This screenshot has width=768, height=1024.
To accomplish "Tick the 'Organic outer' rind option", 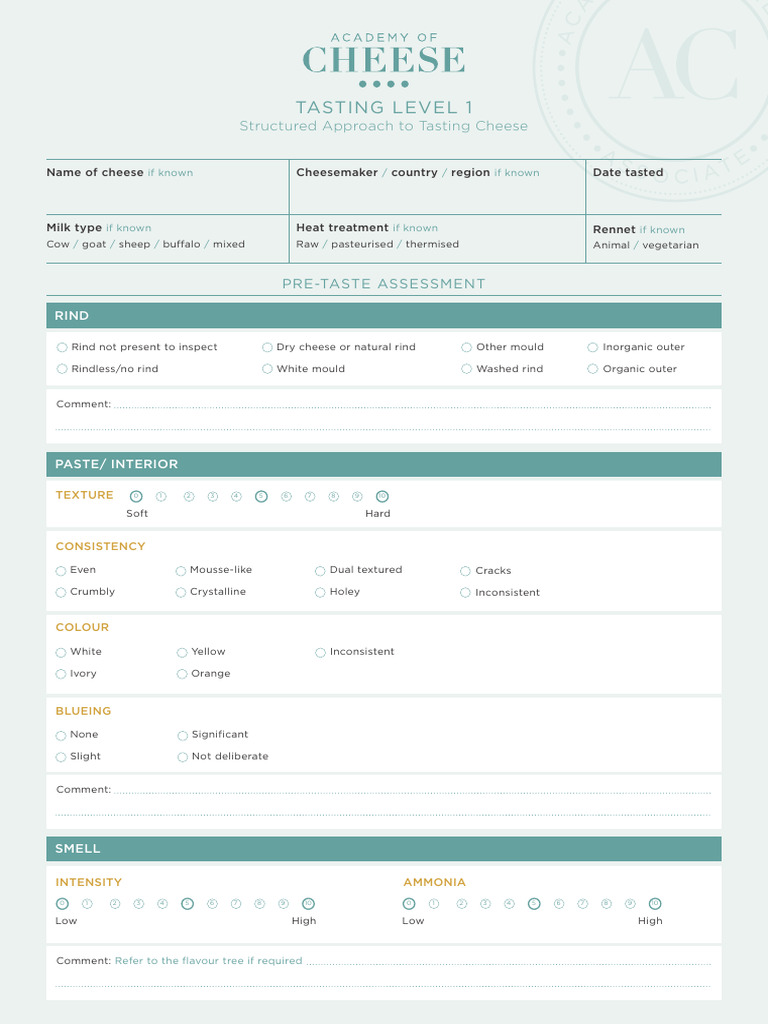I will pos(593,369).
